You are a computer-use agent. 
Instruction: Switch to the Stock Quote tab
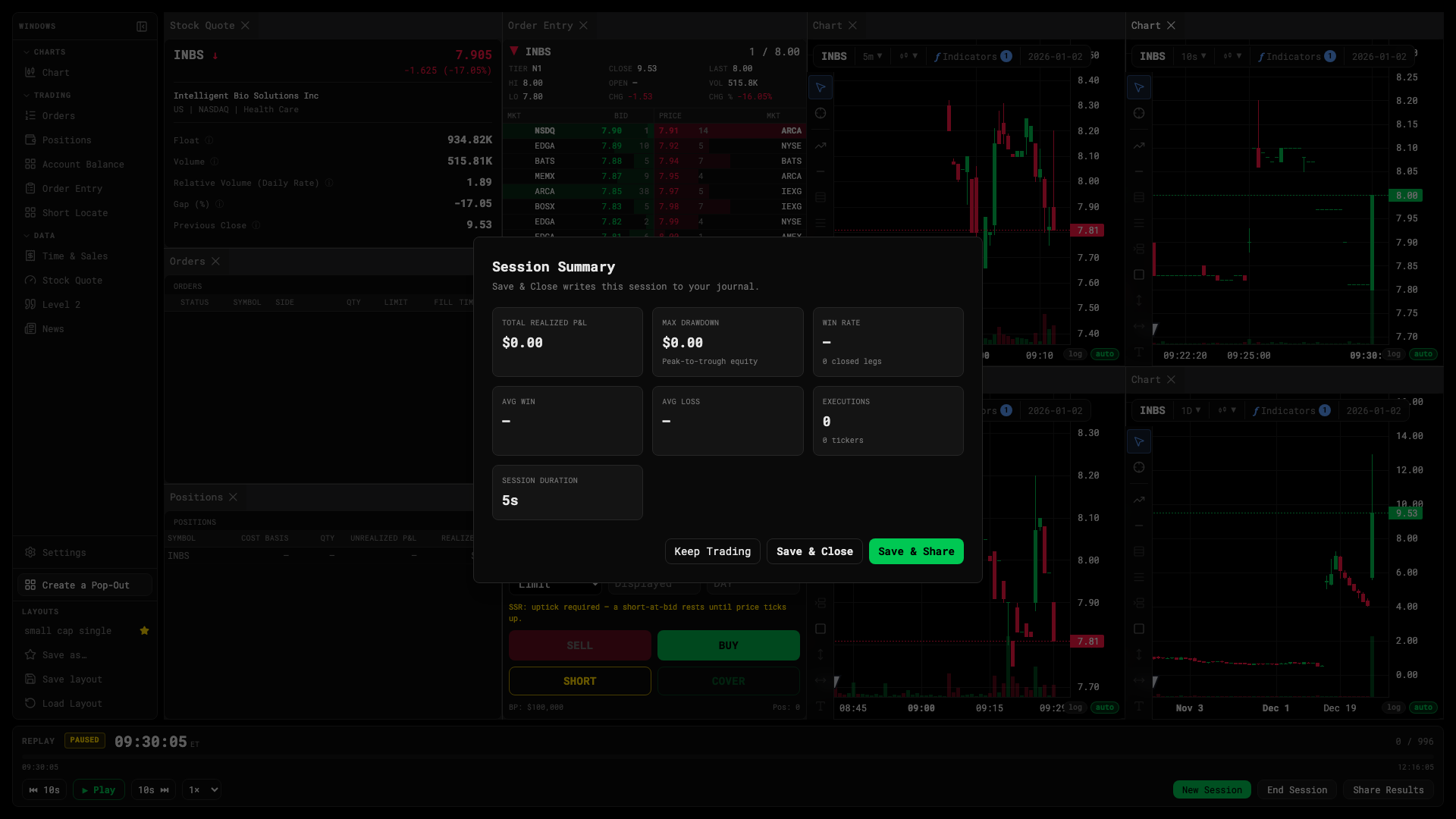point(202,26)
